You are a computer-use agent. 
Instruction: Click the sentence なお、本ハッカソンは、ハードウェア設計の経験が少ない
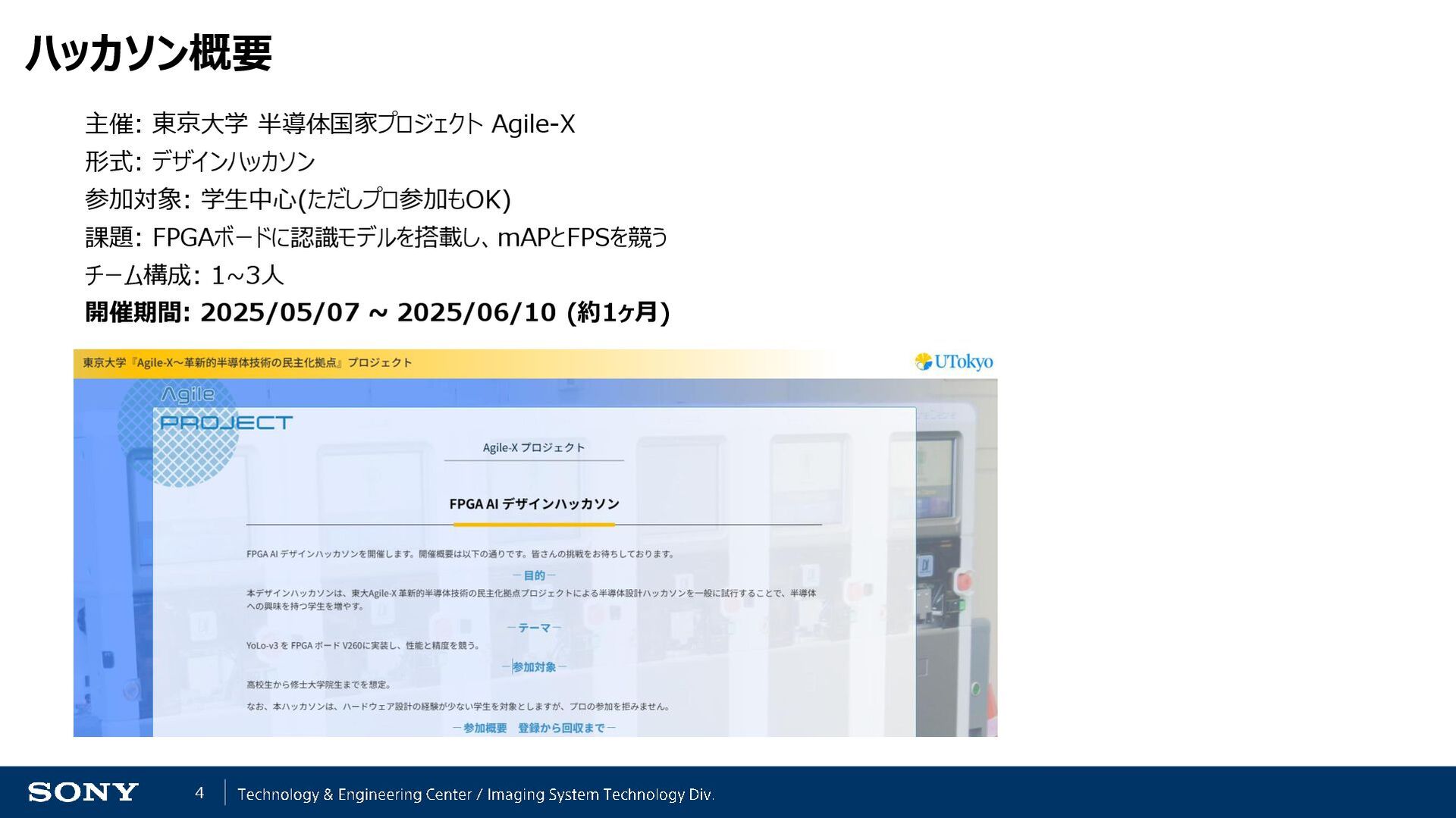(459, 707)
